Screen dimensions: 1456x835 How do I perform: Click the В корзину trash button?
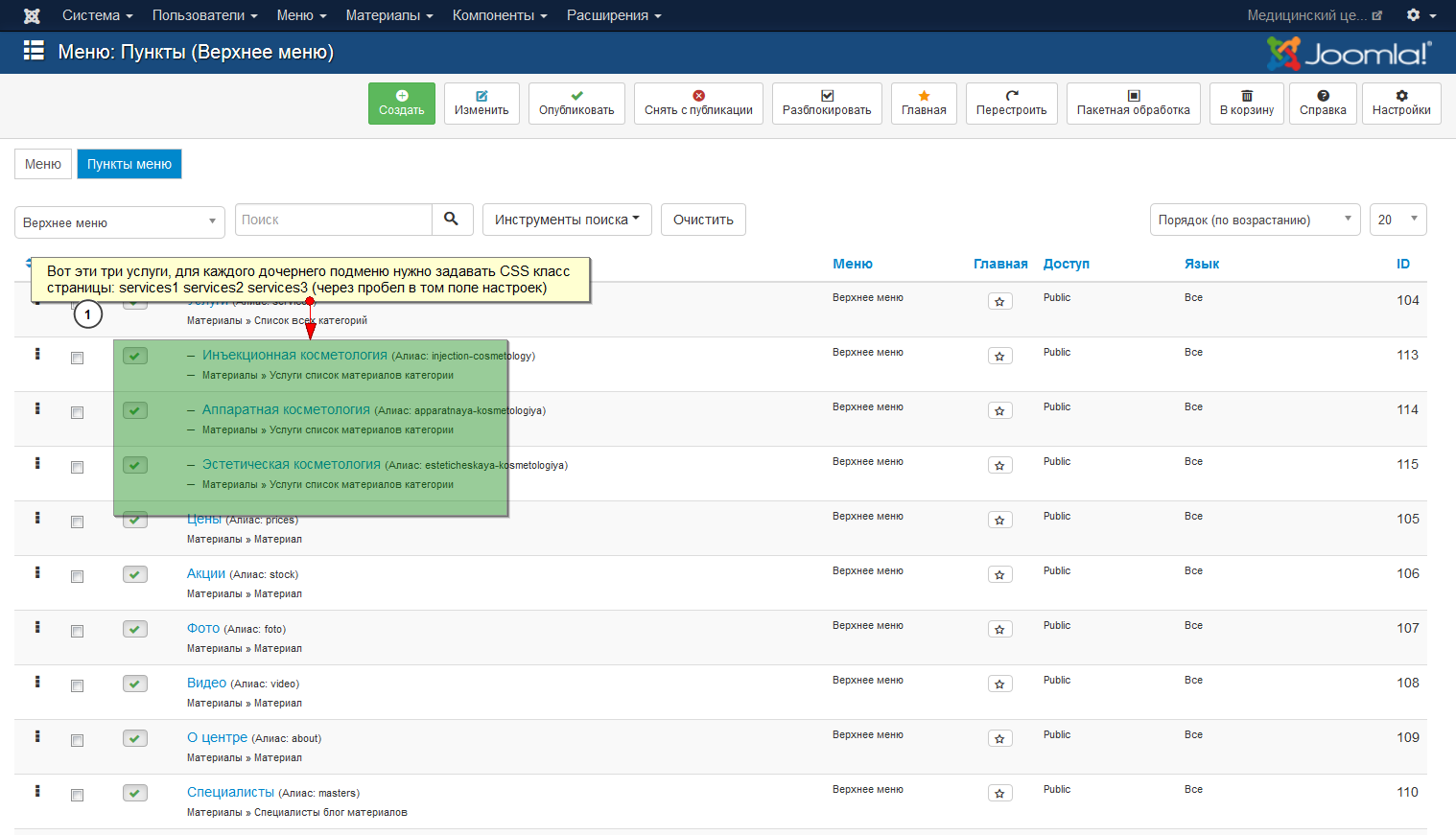coord(1246,104)
